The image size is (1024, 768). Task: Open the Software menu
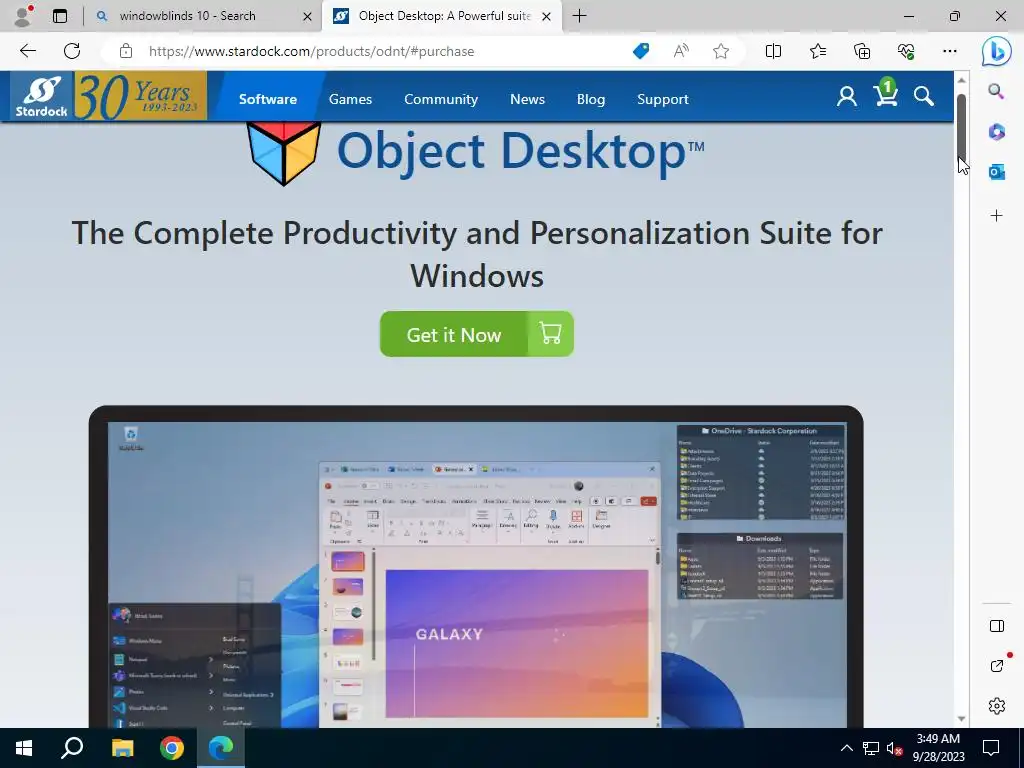268,99
